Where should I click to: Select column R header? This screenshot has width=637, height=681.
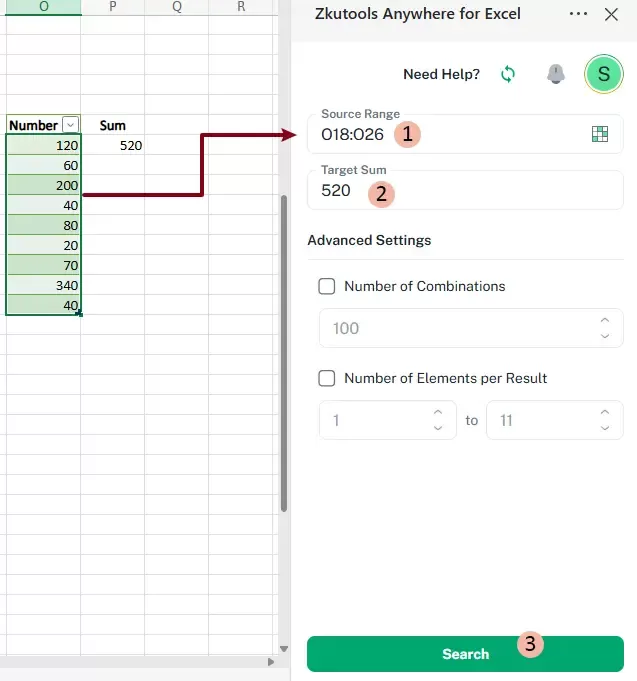pos(241,7)
